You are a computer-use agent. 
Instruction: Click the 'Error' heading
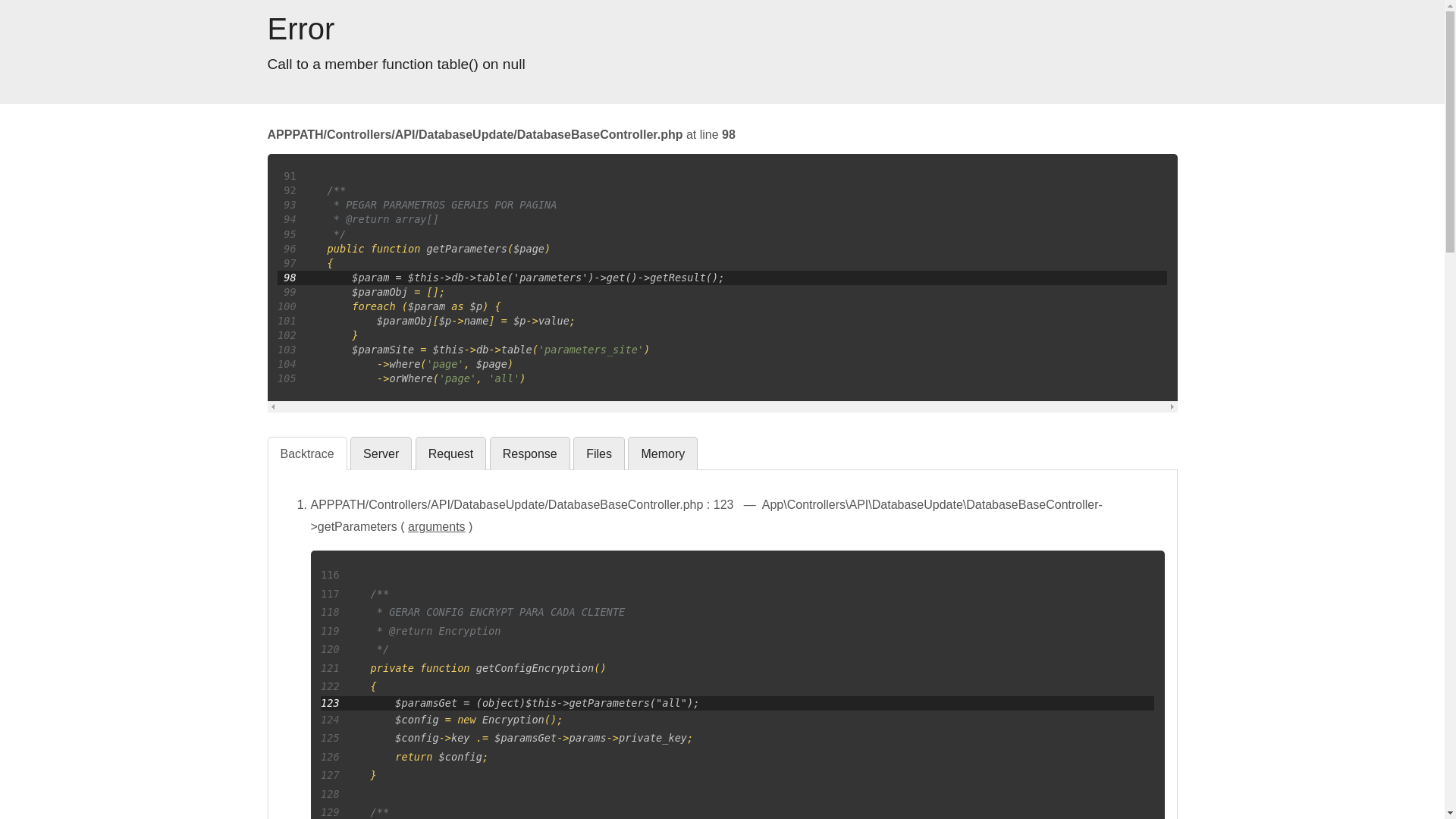[x=300, y=29]
